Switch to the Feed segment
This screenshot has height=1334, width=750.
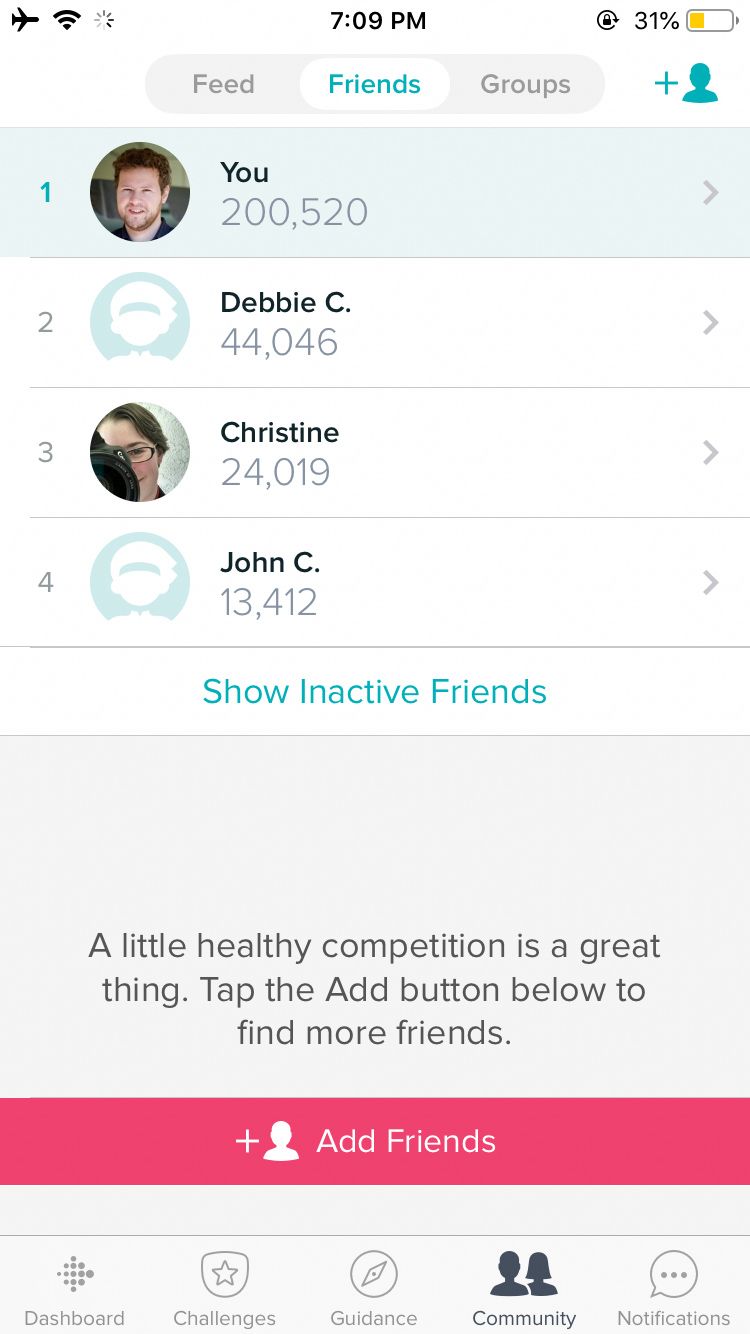(x=223, y=84)
